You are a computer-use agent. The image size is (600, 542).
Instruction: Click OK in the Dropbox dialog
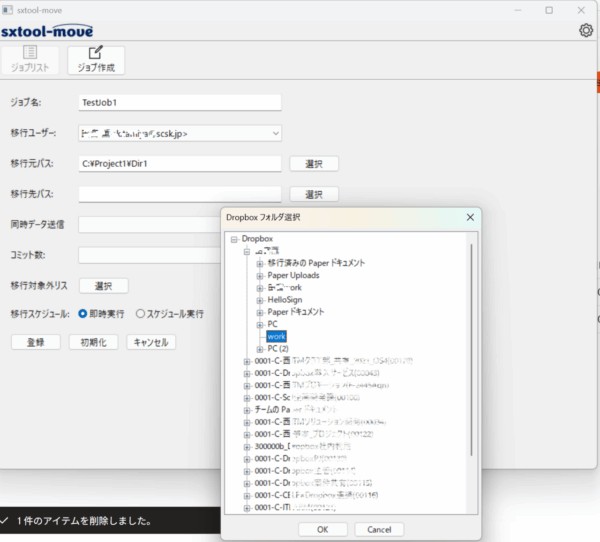click(x=323, y=530)
